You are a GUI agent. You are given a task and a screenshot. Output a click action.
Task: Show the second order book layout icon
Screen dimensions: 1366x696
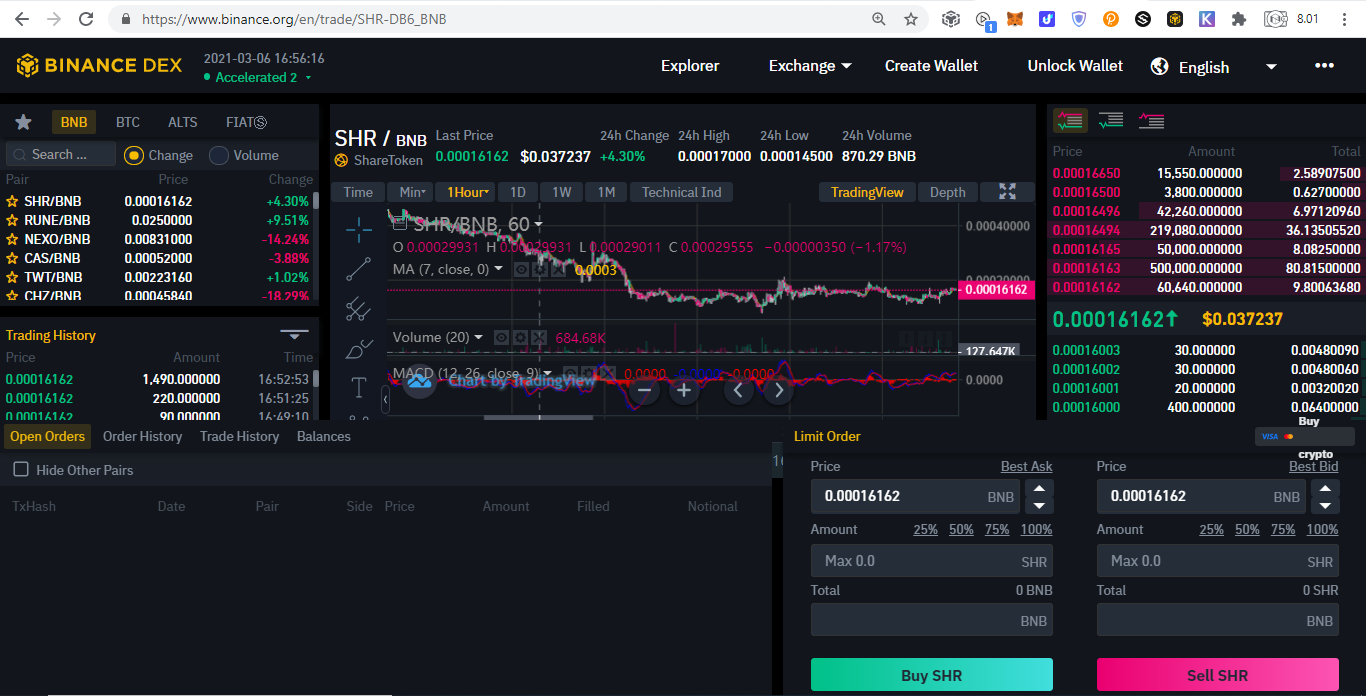point(1110,121)
